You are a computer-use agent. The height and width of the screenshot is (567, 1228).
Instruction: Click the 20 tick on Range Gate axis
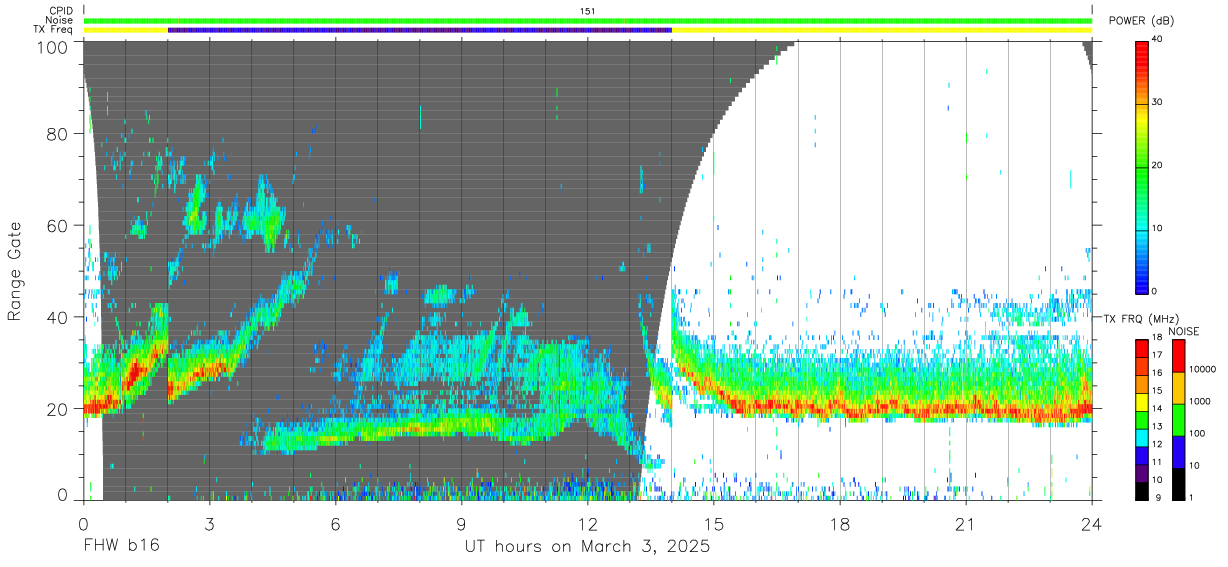(x=57, y=408)
